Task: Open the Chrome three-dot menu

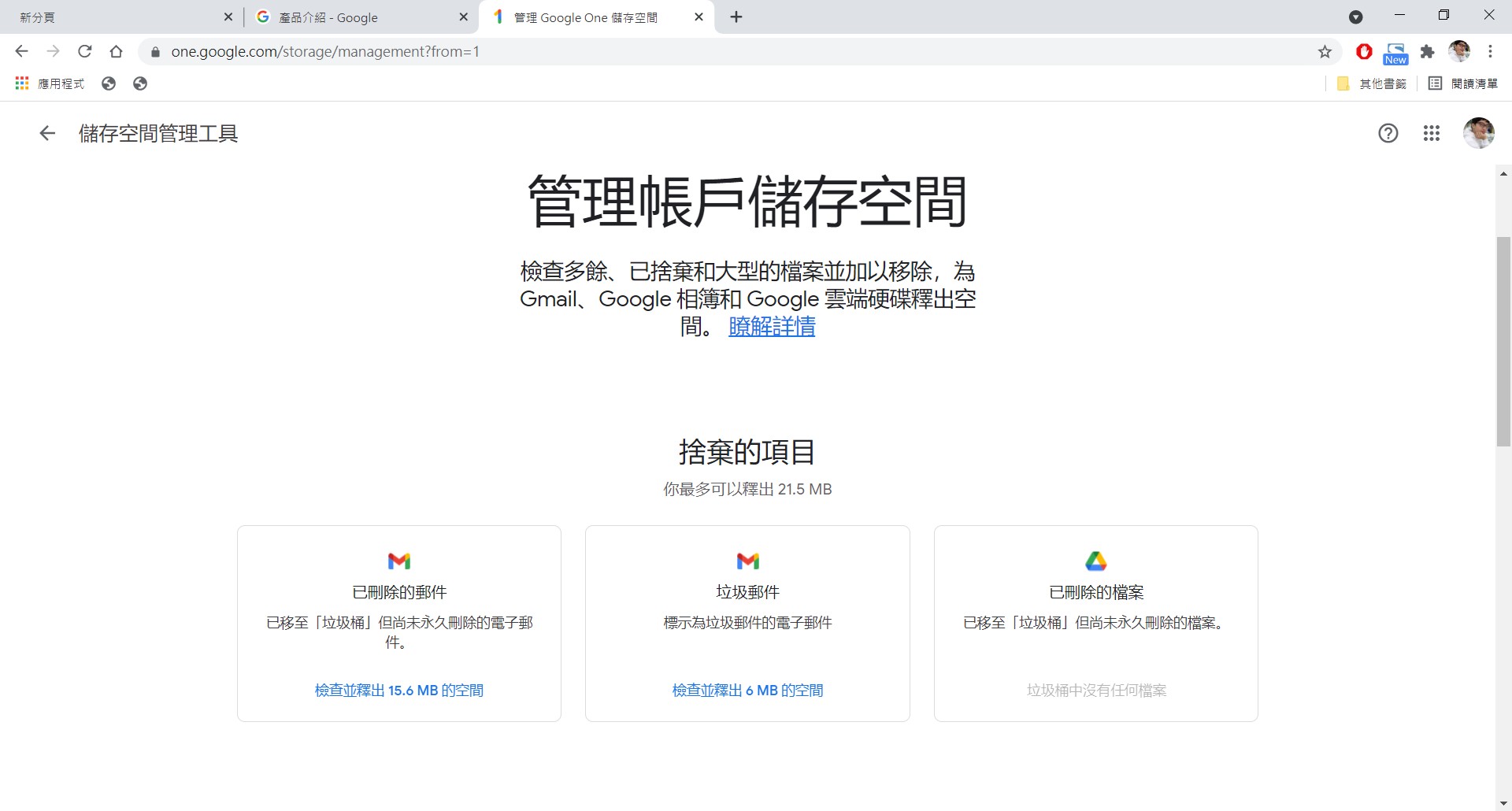Action: point(1490,52)
